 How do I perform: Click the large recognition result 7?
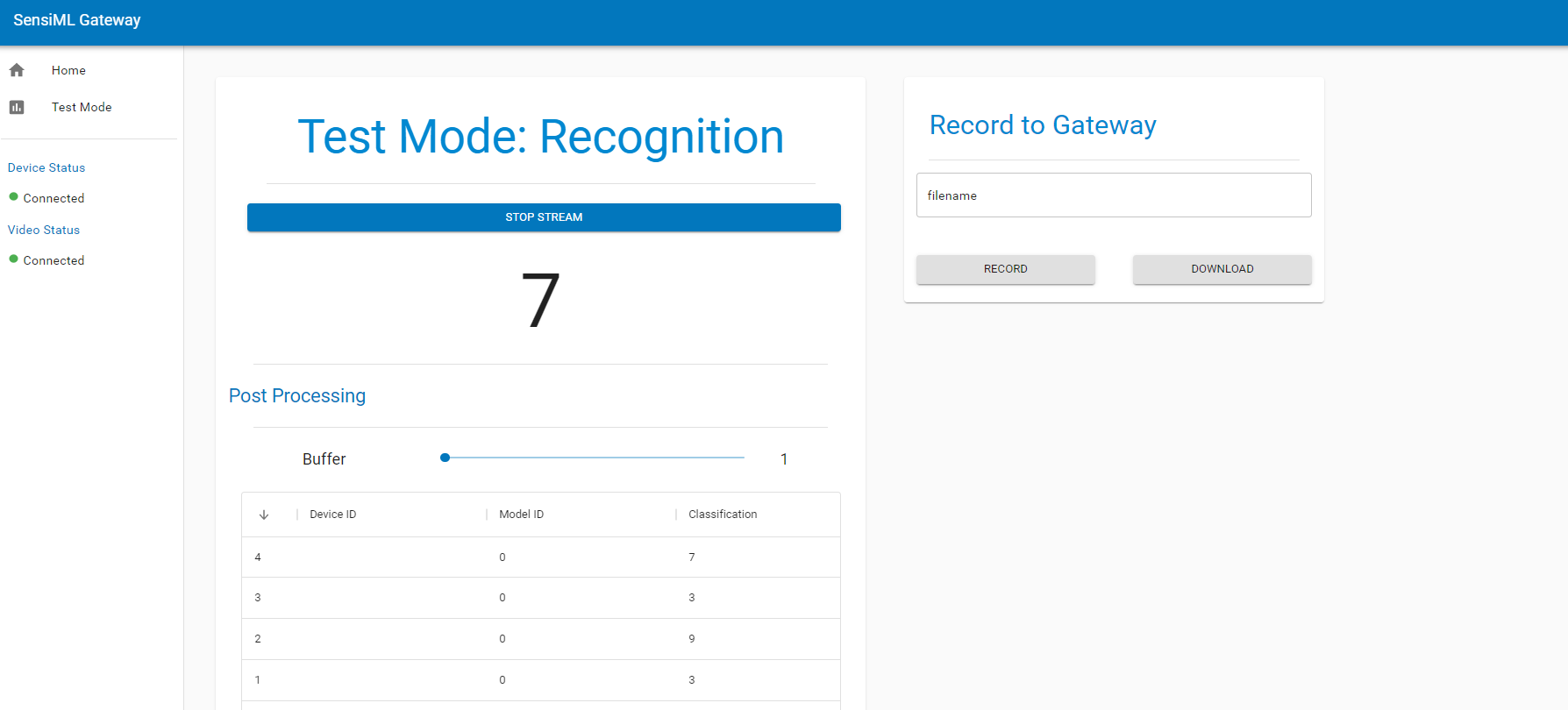pyautogui.click(x=540, y=301)
